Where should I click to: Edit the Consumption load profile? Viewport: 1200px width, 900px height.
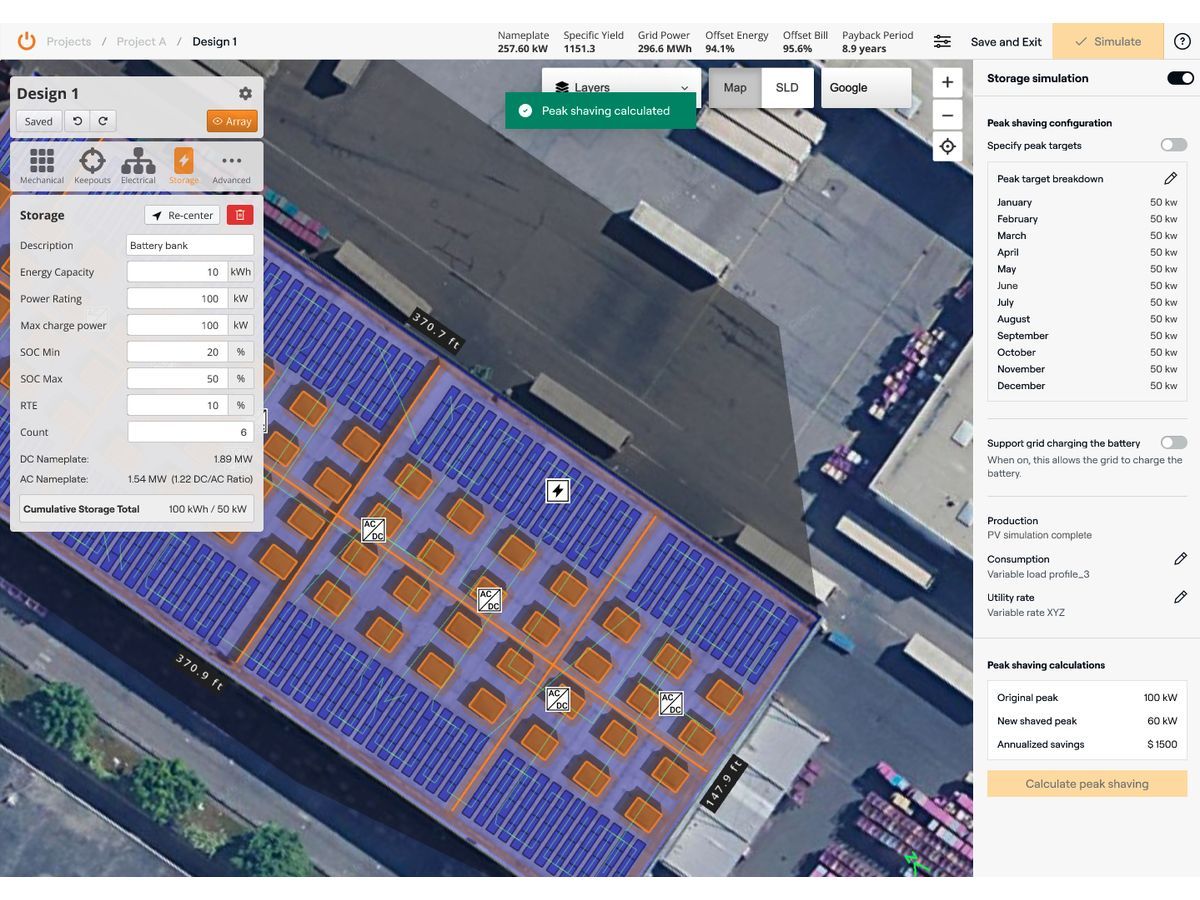[x=1180, y=559]
